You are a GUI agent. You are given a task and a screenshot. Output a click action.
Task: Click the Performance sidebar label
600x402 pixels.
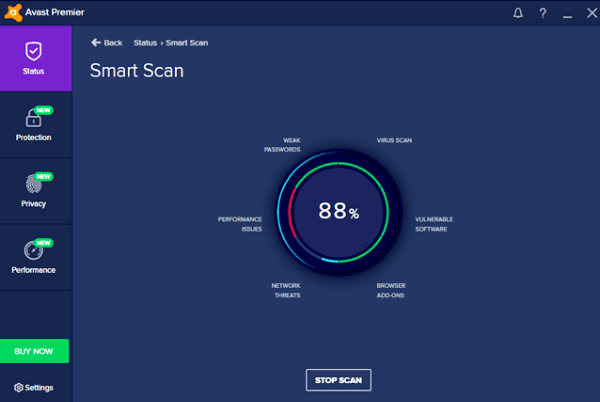pyautogui.click(x=33, y=270)
